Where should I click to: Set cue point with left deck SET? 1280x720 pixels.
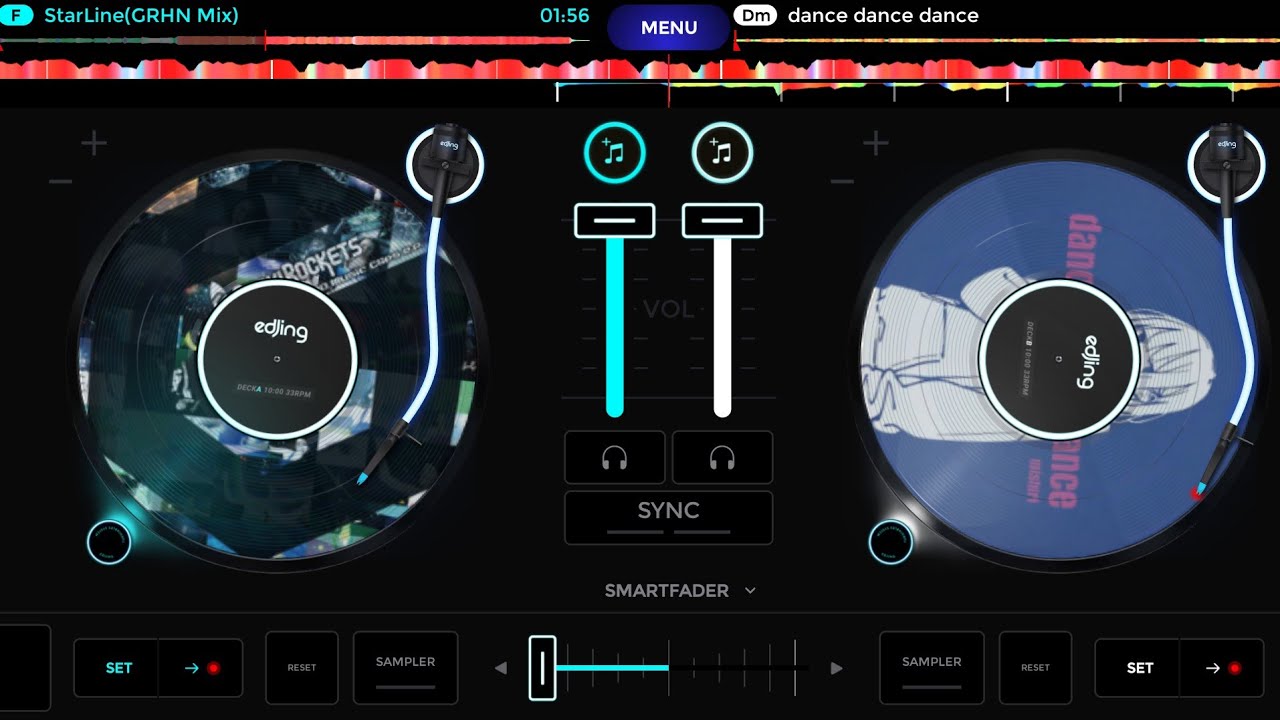click(117, 668)
